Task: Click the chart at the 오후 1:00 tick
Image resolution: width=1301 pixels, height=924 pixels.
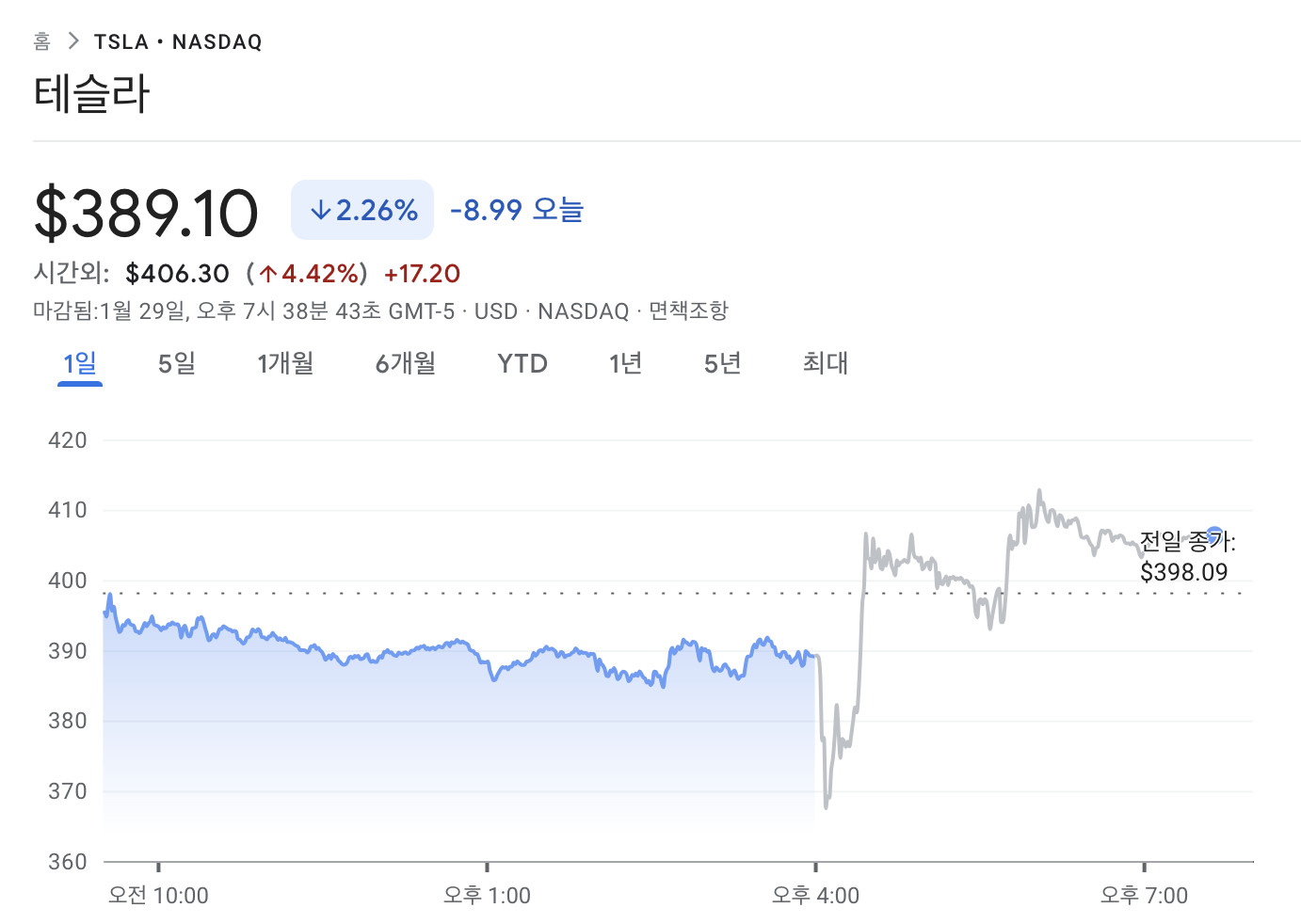Action: 487,868
